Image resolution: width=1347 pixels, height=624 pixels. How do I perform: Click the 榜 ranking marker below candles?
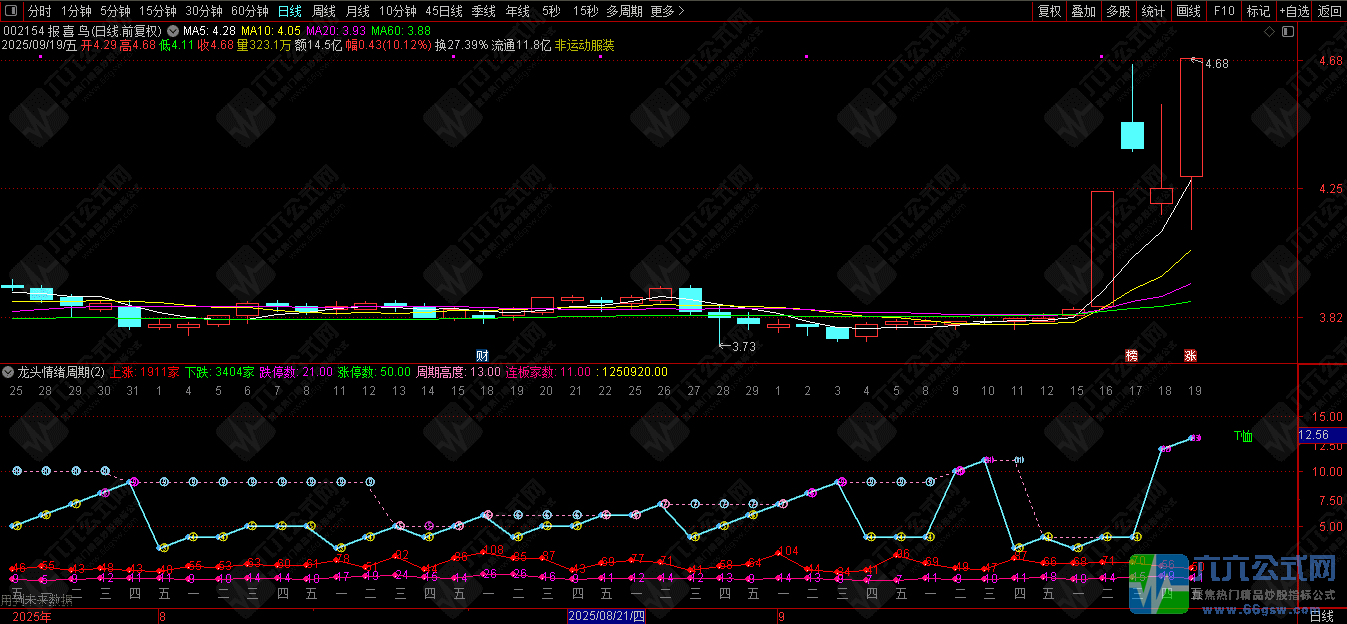pyautogui.click(x=1132, y=355)
